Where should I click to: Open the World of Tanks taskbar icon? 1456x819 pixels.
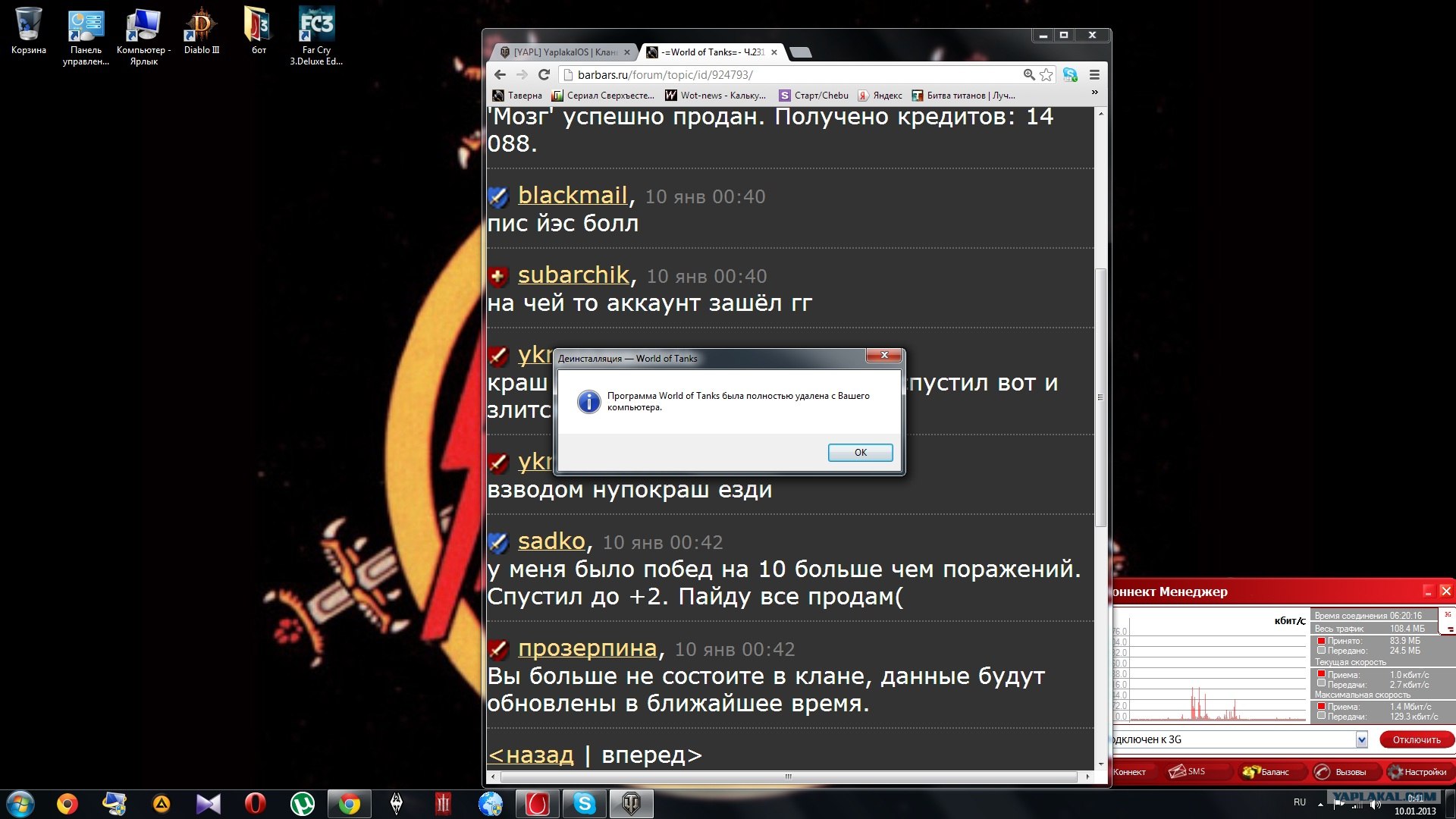(631, 803)
